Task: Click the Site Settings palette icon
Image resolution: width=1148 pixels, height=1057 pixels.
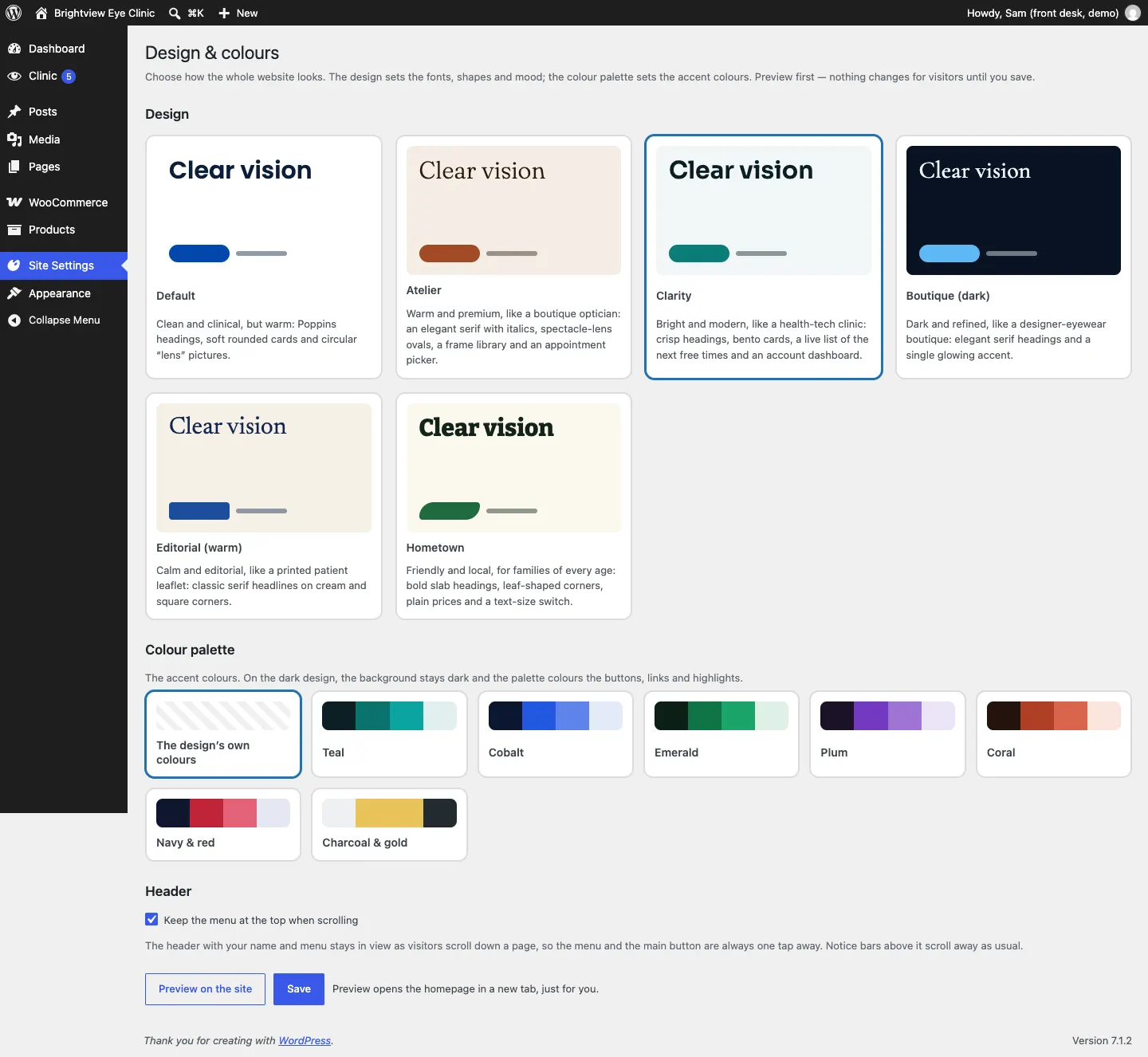Action: coord(14,265)
